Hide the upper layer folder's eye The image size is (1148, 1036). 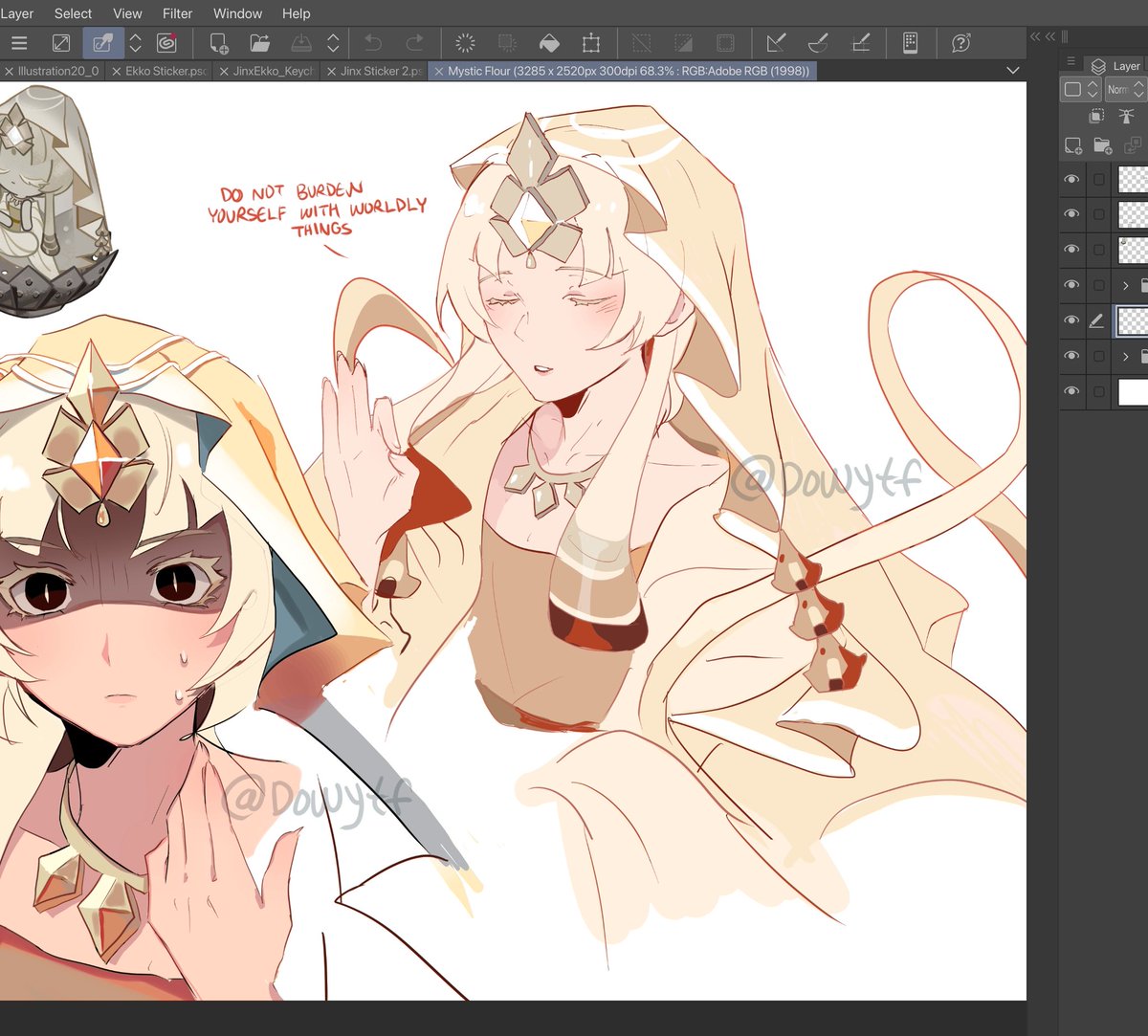pyautogui.click(x=1072, y=285)
